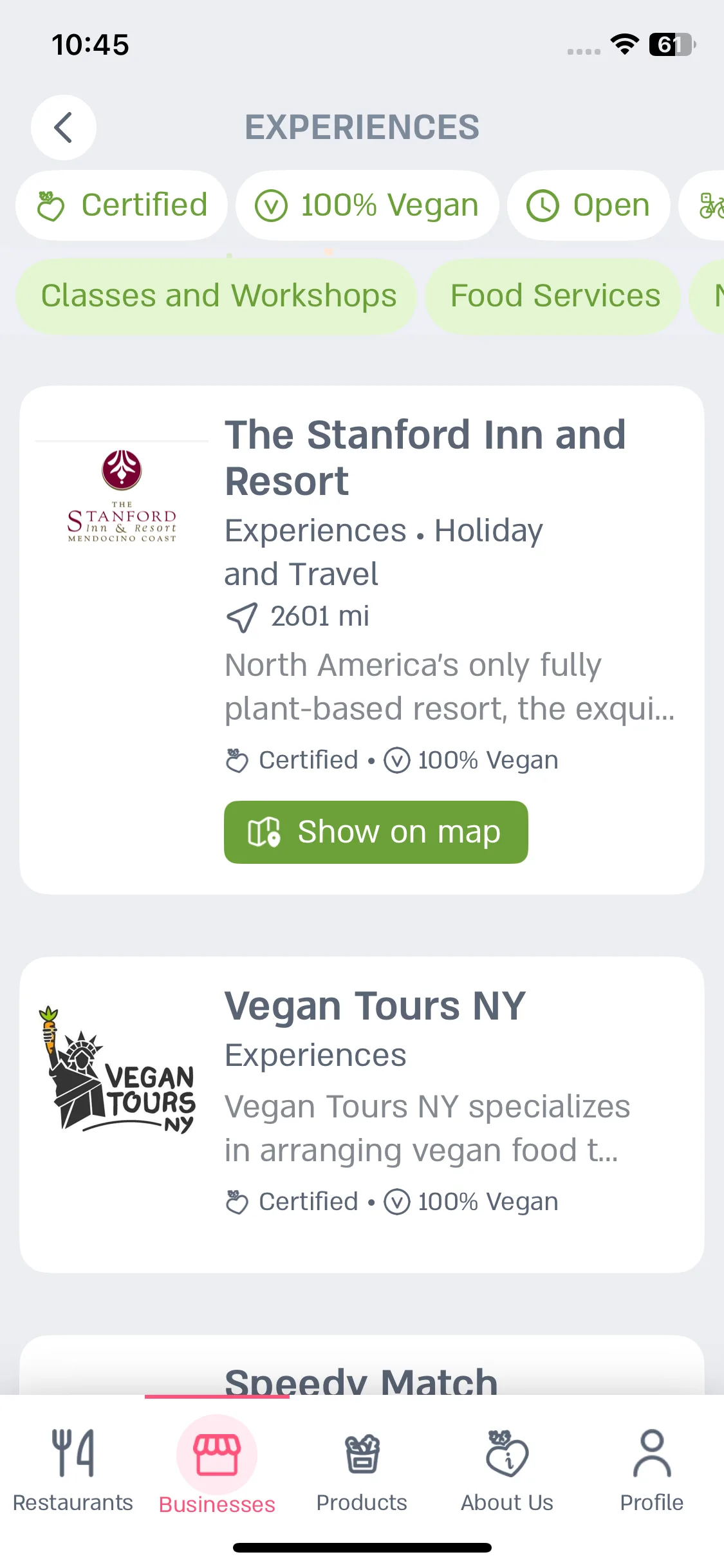The height and width of the screenshot is (1568, 724).
Task: Go back using the chevron arrow
Action: point(64,127)
